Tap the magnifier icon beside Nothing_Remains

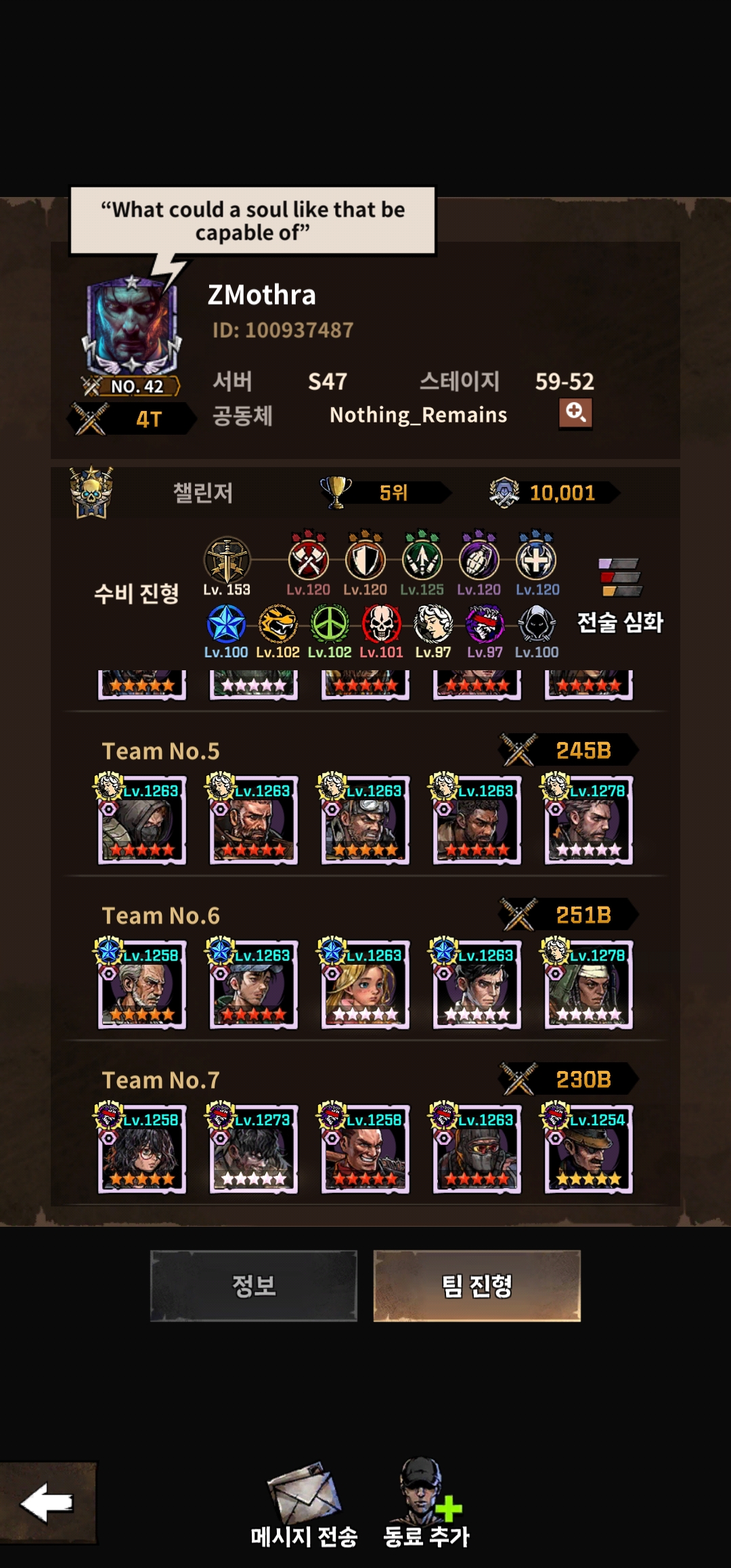click(575, 413)
